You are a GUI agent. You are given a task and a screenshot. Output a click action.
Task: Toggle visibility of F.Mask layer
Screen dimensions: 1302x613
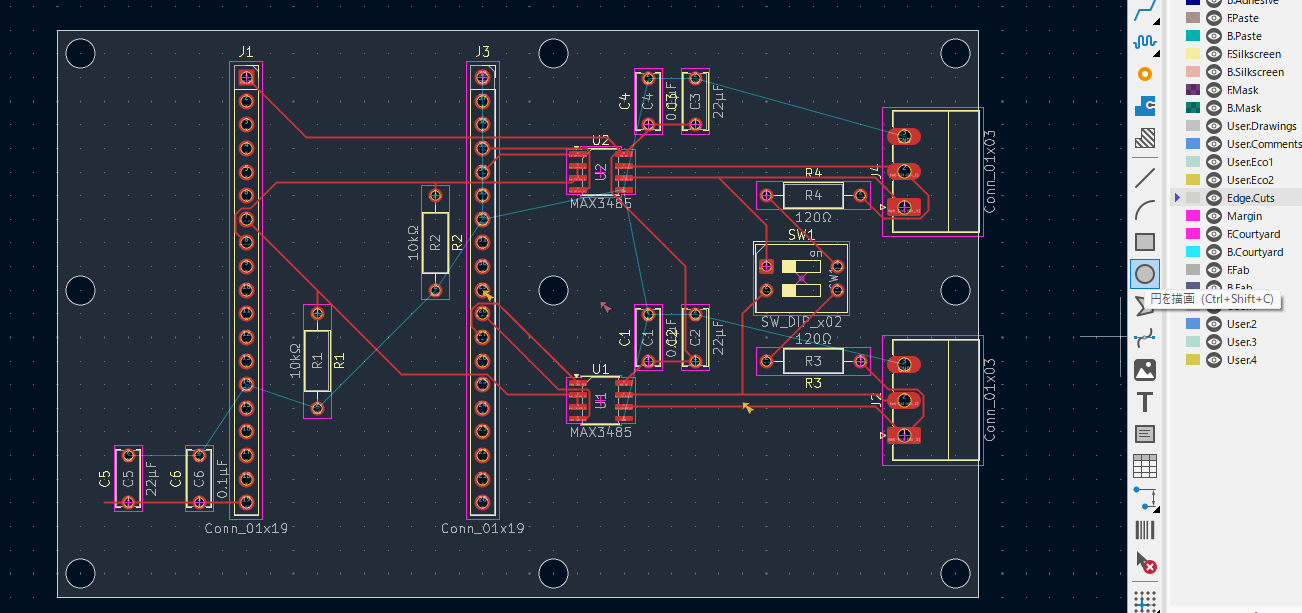[1214, 90]
